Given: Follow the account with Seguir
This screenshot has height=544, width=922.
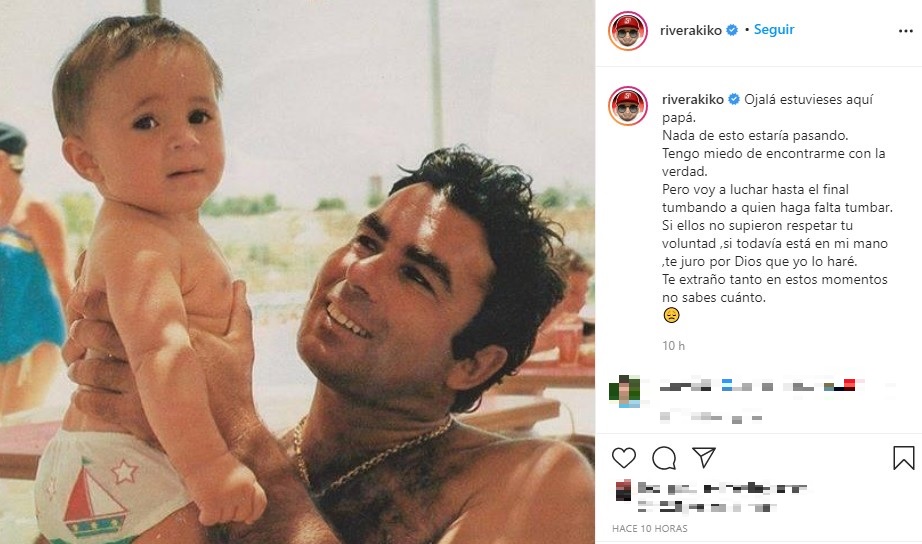Looking at the screenshot, I should [x=774, y=29].
